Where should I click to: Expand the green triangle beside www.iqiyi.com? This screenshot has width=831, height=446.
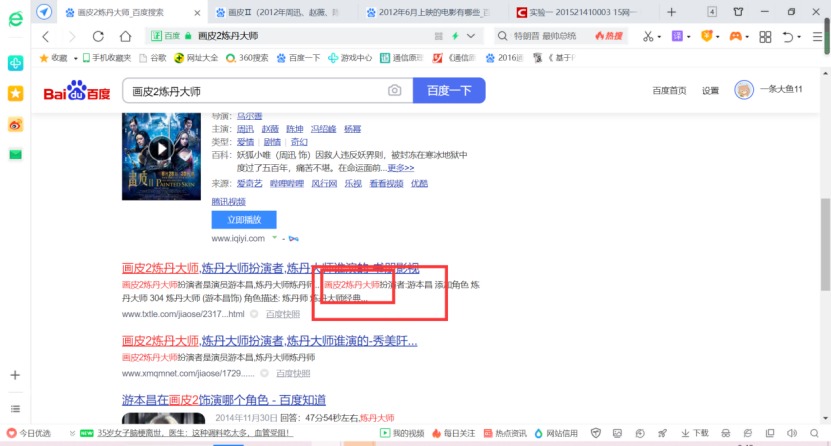click(x=275, y=238)
